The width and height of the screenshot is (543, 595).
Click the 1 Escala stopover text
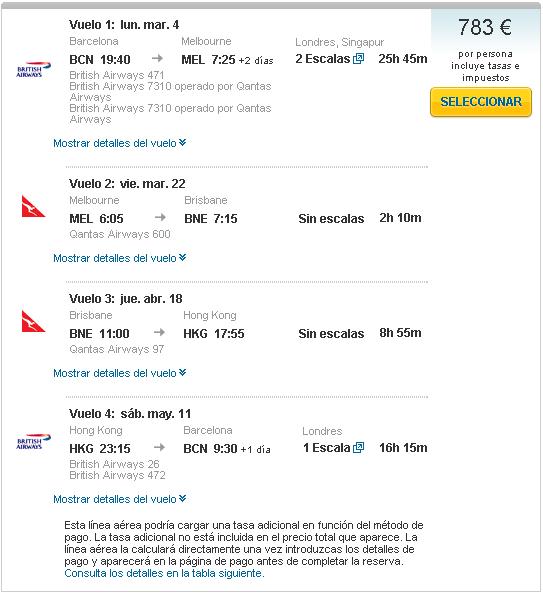326,448
